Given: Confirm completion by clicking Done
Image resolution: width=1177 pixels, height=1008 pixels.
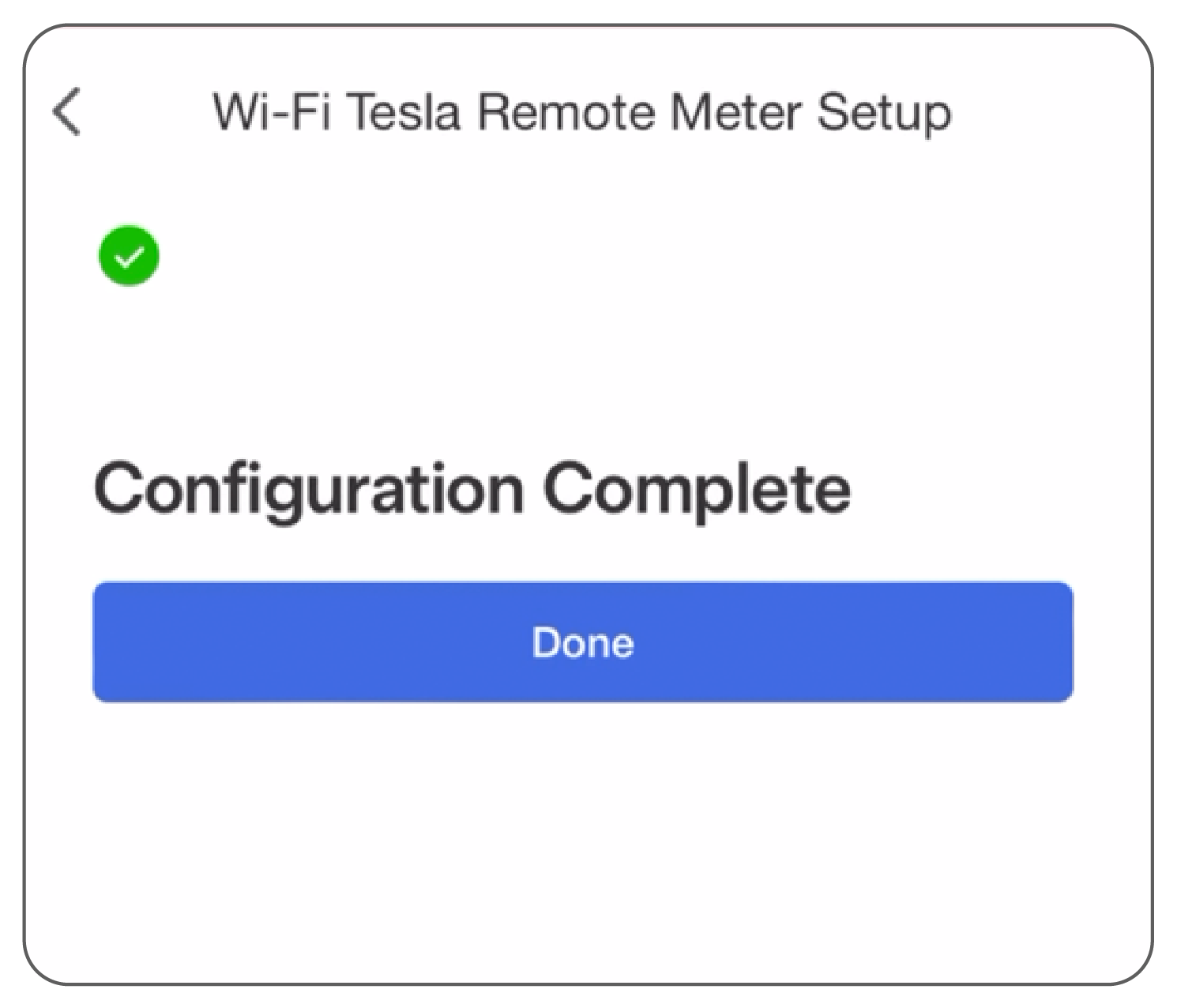Looking at the screenshot, I should point(583,642).
